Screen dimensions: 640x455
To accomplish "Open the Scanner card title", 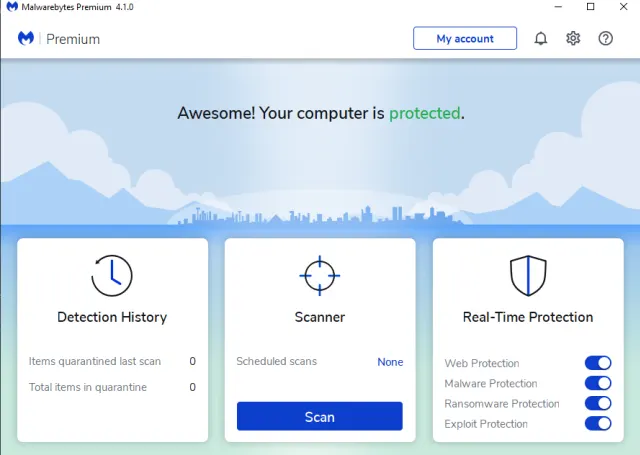I will (320, 317).
